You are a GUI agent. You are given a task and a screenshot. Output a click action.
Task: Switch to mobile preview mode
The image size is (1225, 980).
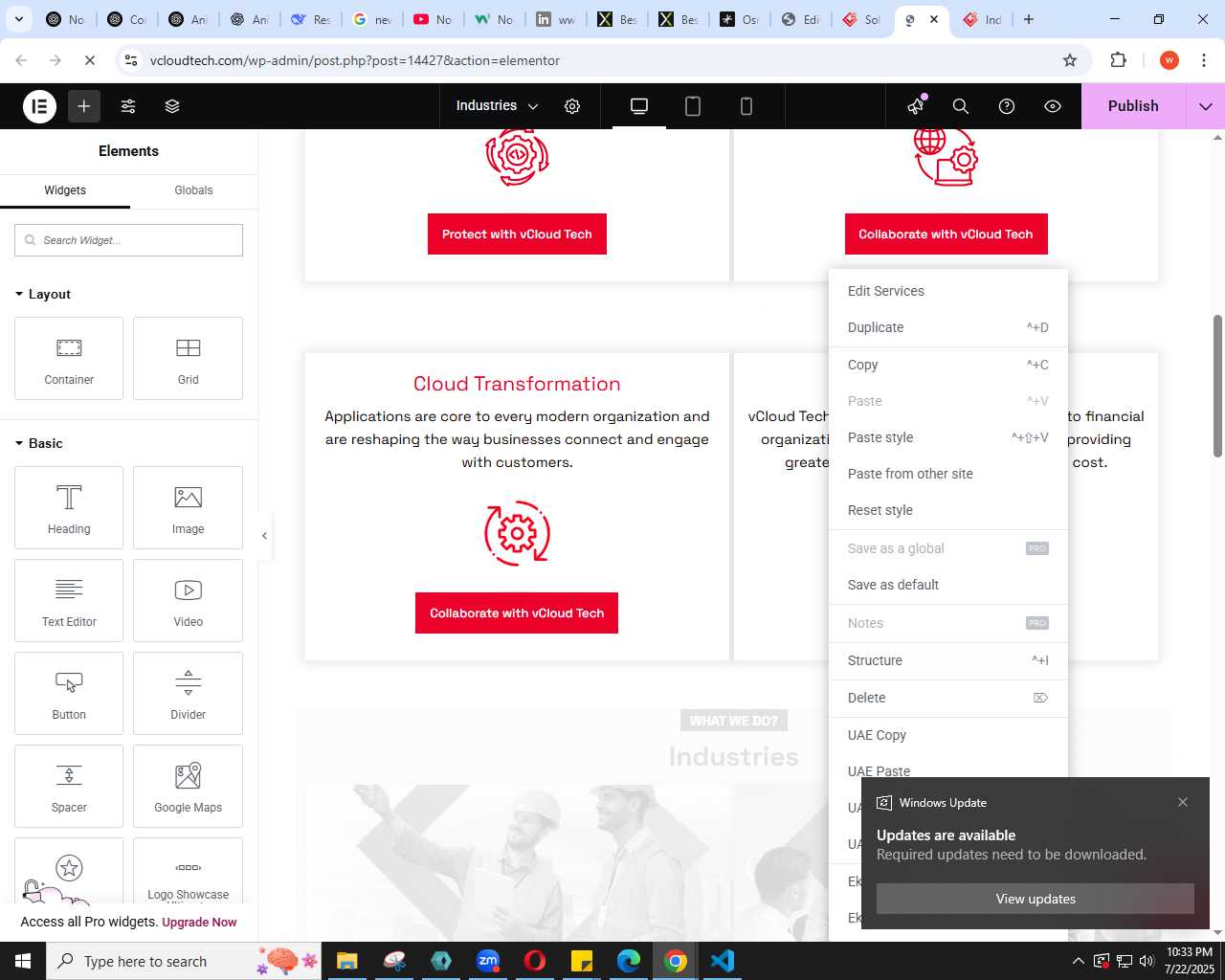pyautogui.click(x=746, y=106)
